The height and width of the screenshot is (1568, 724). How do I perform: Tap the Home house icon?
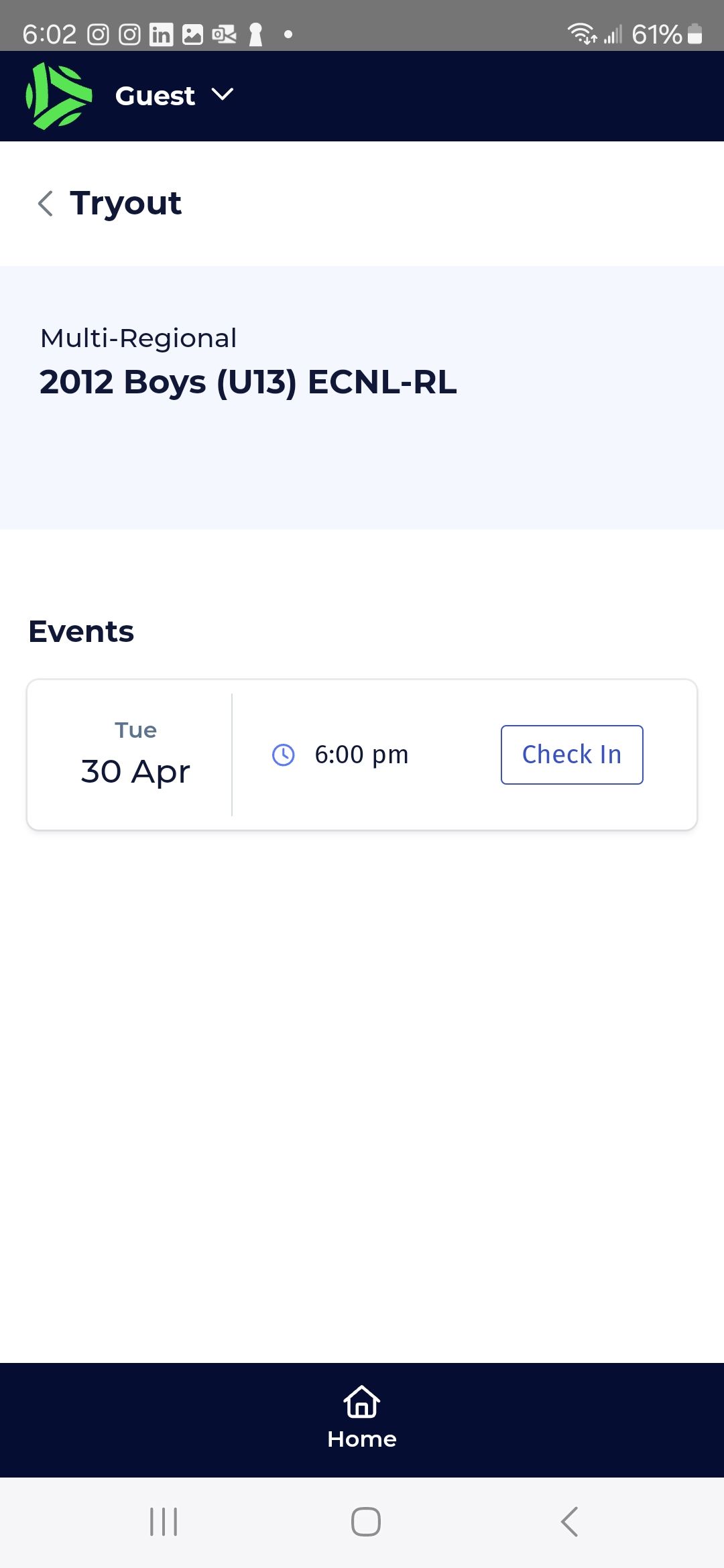click(362, 1401)
